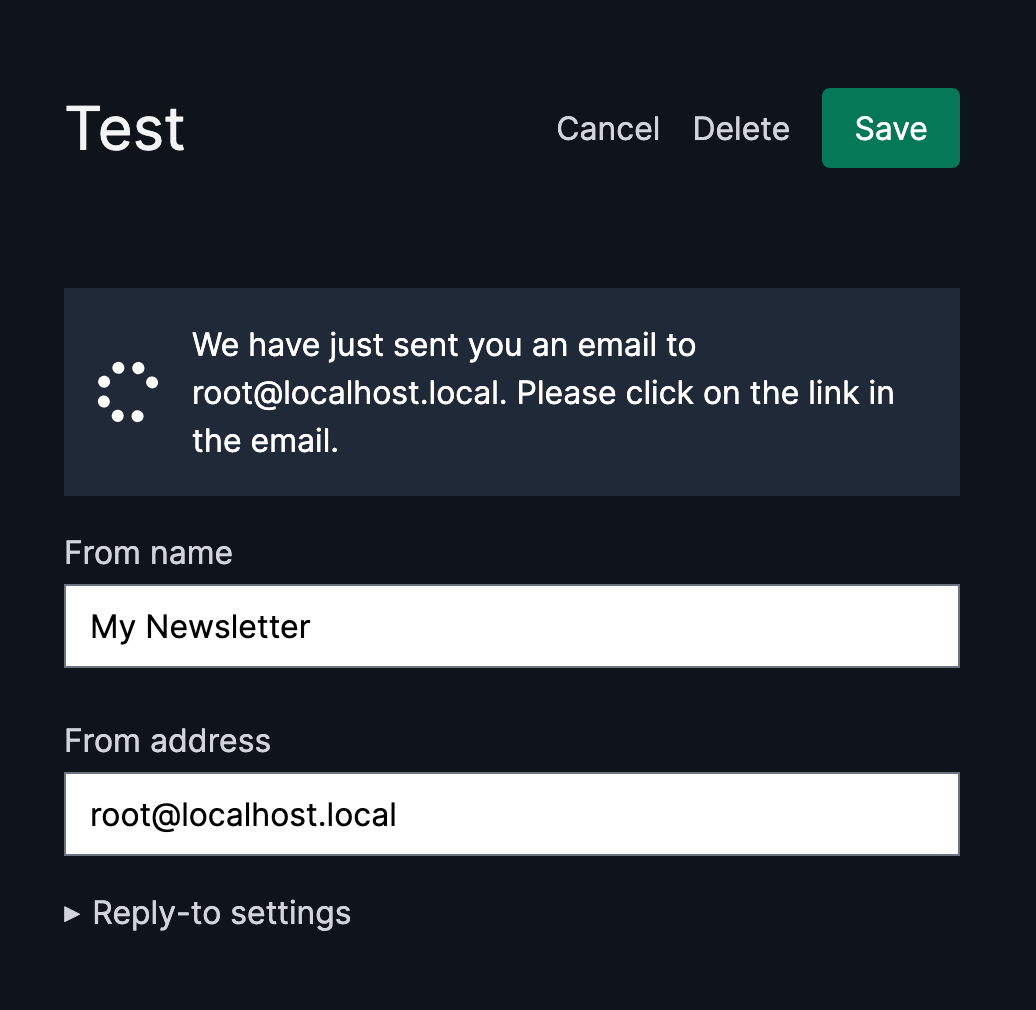This screenshot has width=1036, height=1010.
Task: Click the green Save button
Action: pyautogui.click(x=890, y=128)
